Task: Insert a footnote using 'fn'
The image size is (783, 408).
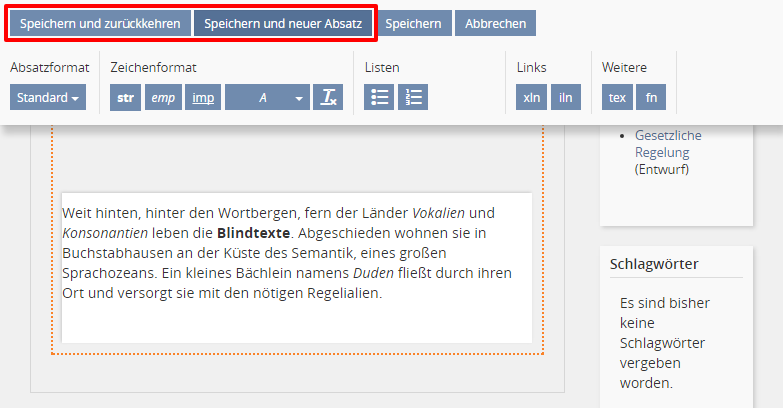Action: click(x=651, y=97)
